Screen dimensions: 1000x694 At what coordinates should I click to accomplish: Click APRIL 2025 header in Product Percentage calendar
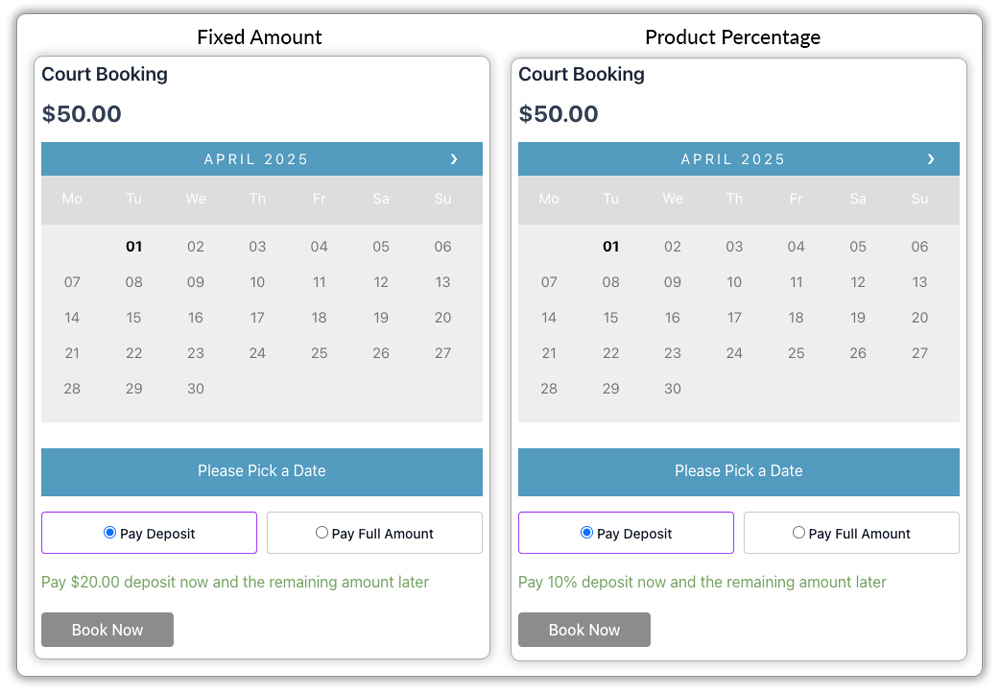[733, 159]
